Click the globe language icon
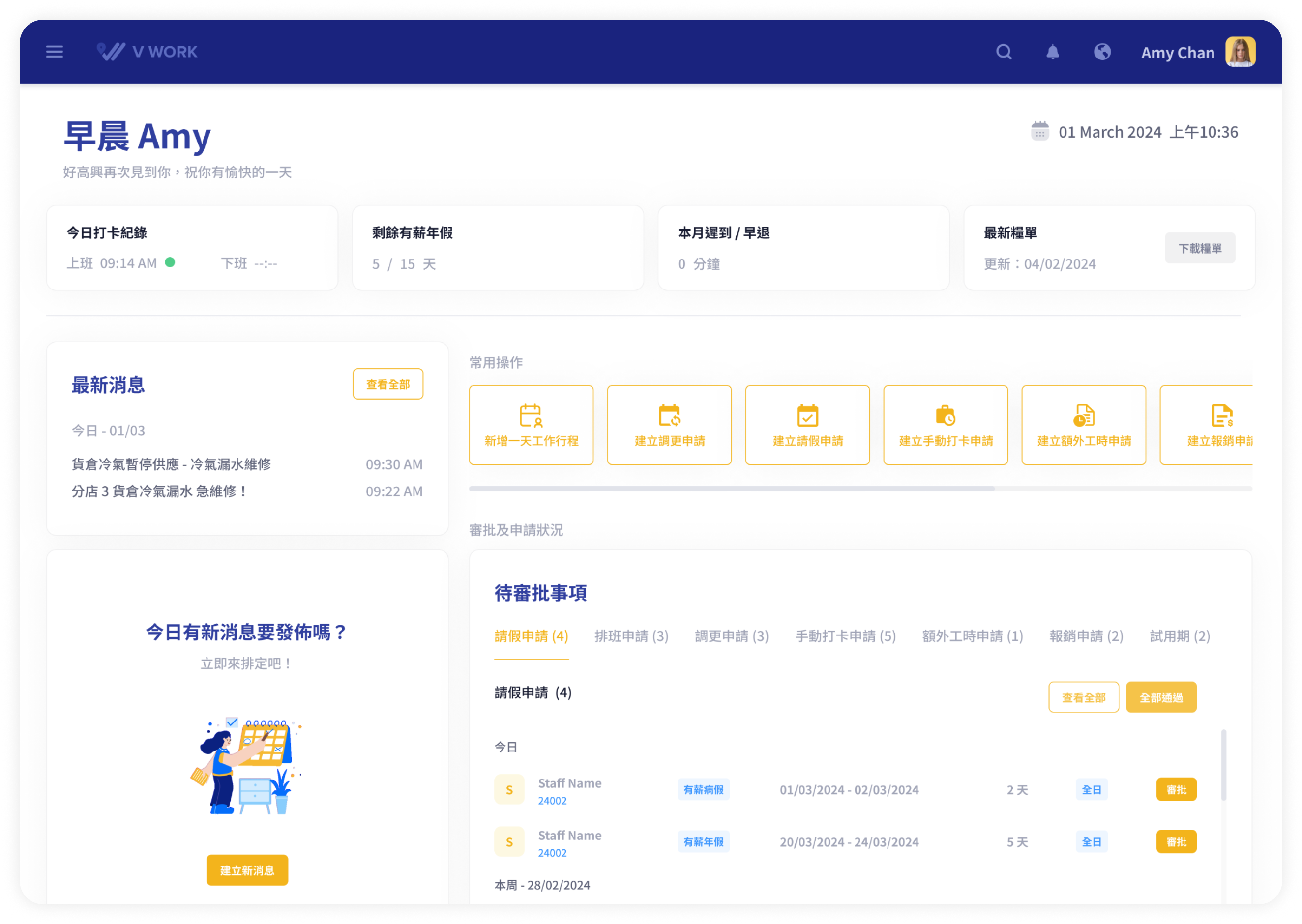Screen dimensions: 1302x924 1102,52
